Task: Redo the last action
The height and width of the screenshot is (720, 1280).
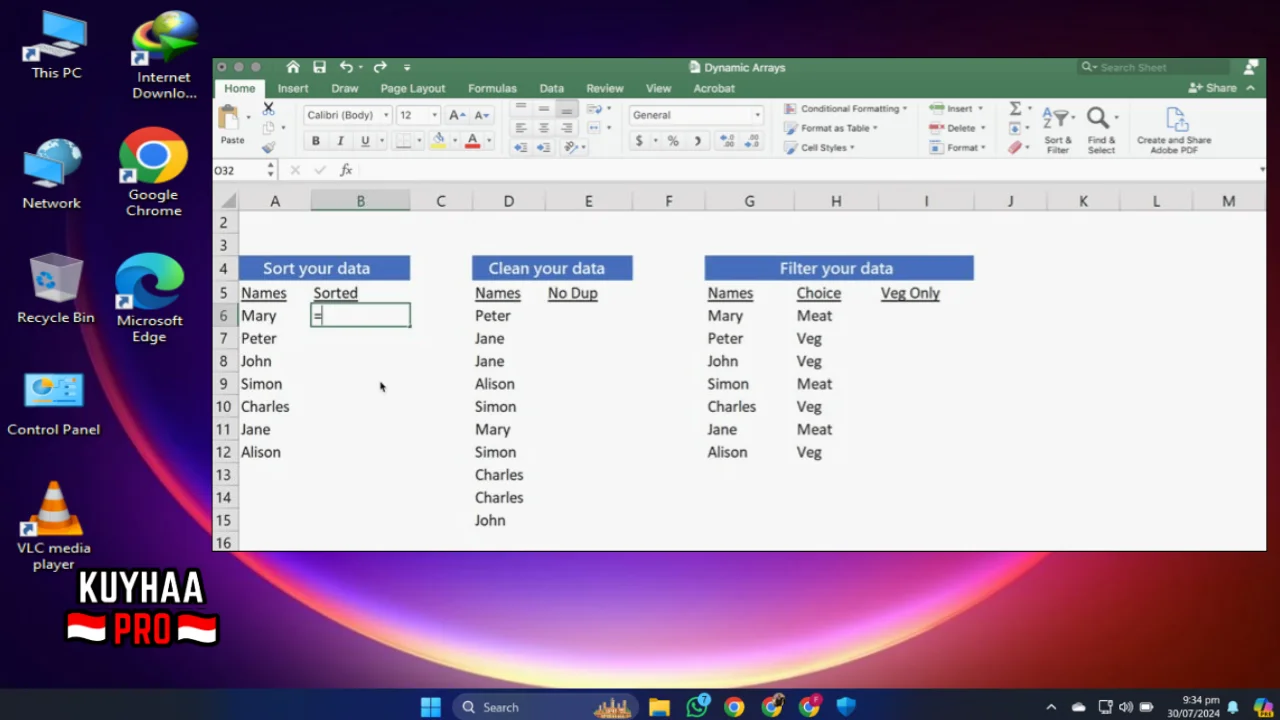Action: coord(380,67)
